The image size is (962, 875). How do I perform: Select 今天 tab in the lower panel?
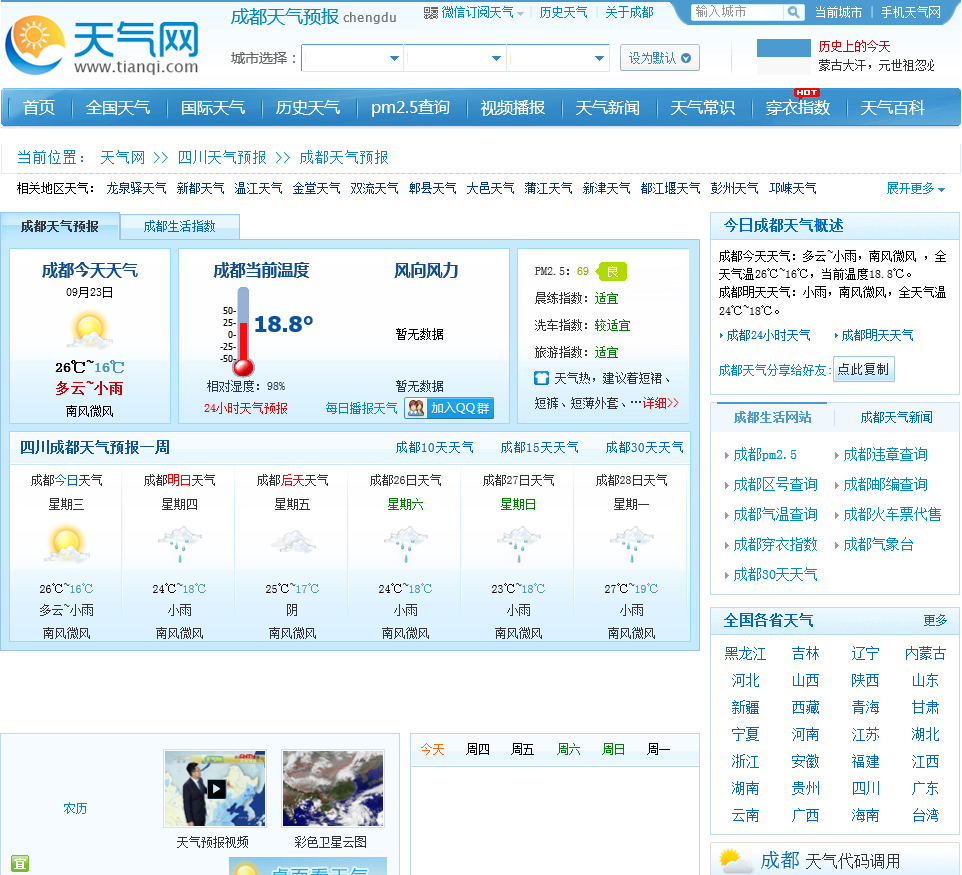click(433, 749)
